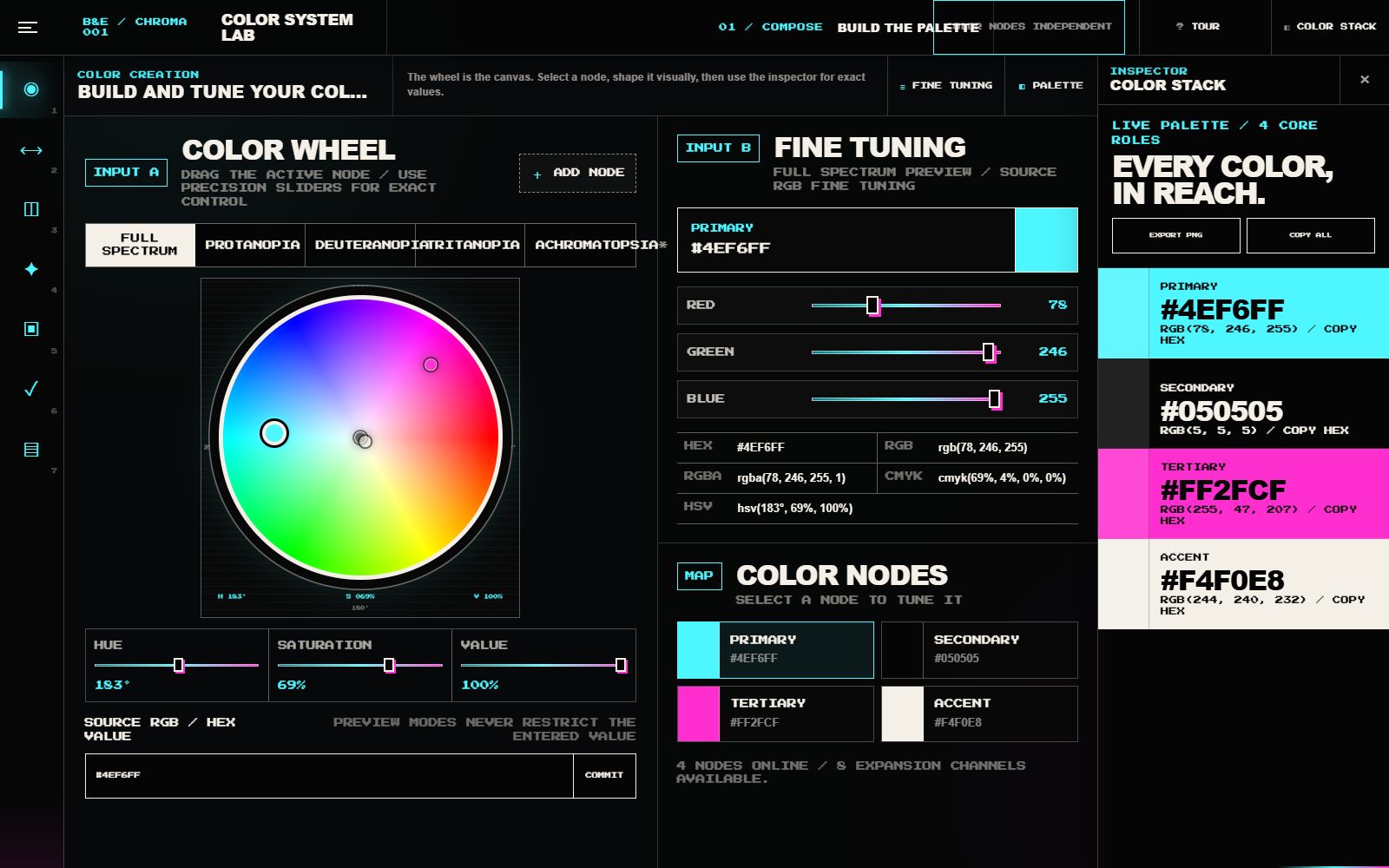Viewport: 1389px width, 868px height.
Task: Adjust the Saturation slider handle
Action: click(x=389, y=665)
